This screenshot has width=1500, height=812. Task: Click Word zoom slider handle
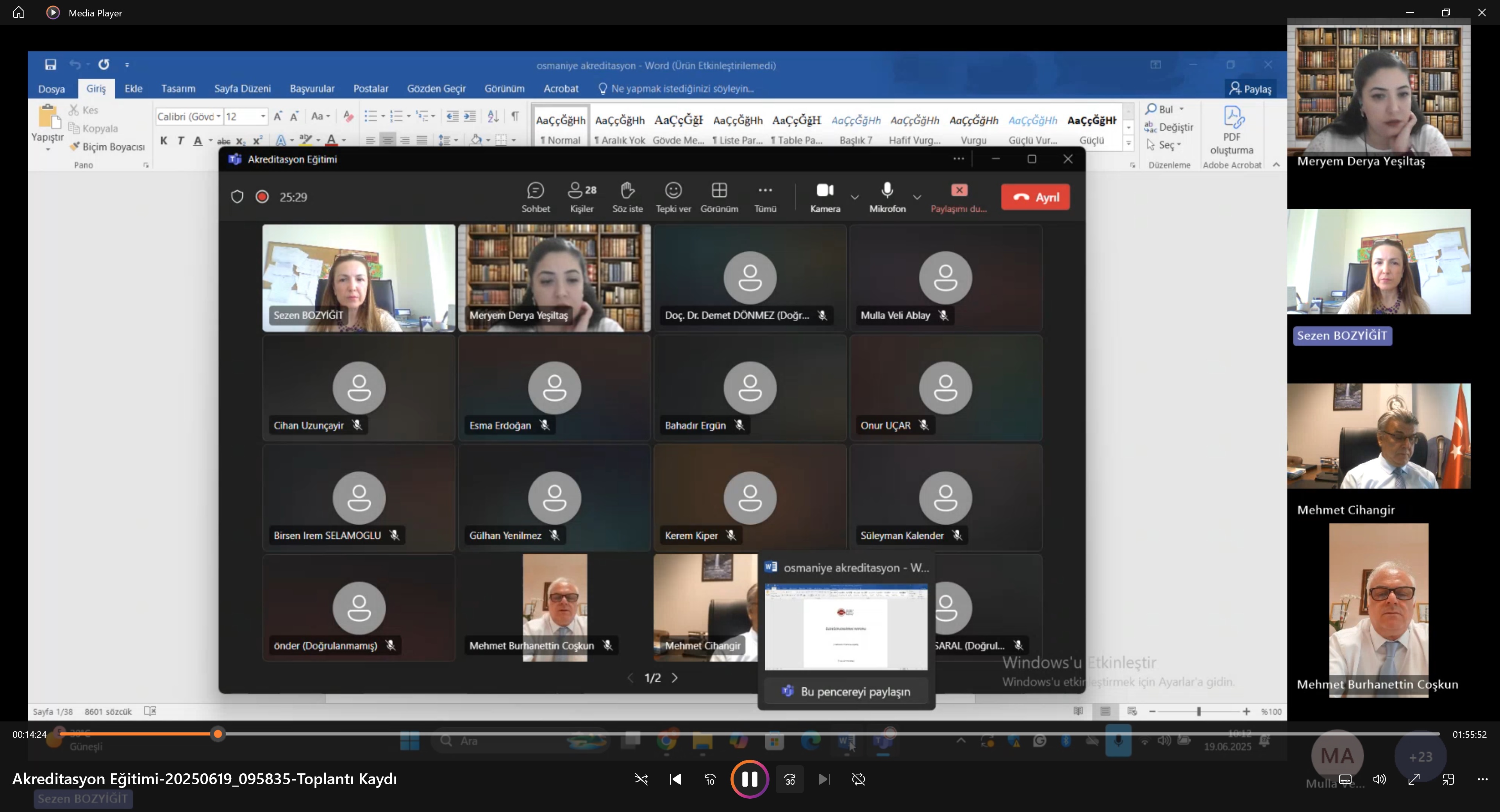point(1198,711)
